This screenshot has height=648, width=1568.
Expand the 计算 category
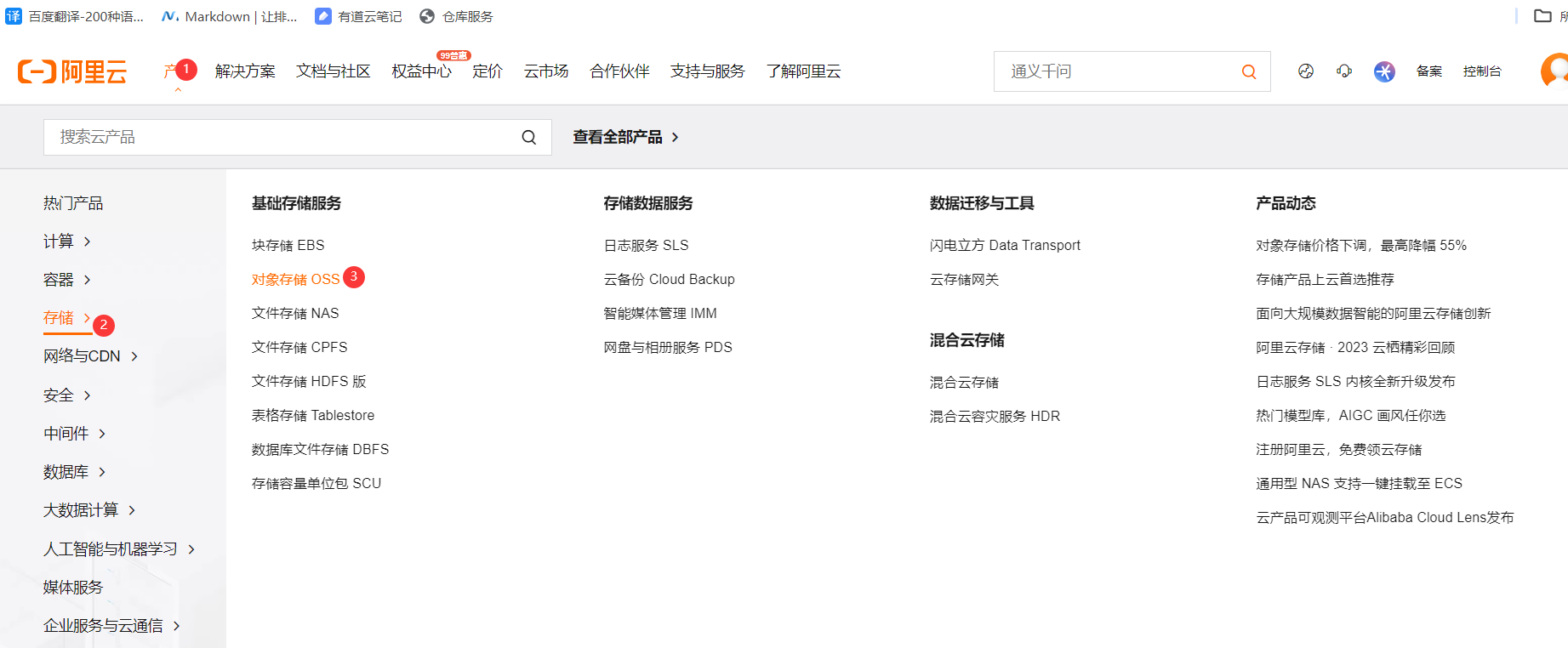67,242
